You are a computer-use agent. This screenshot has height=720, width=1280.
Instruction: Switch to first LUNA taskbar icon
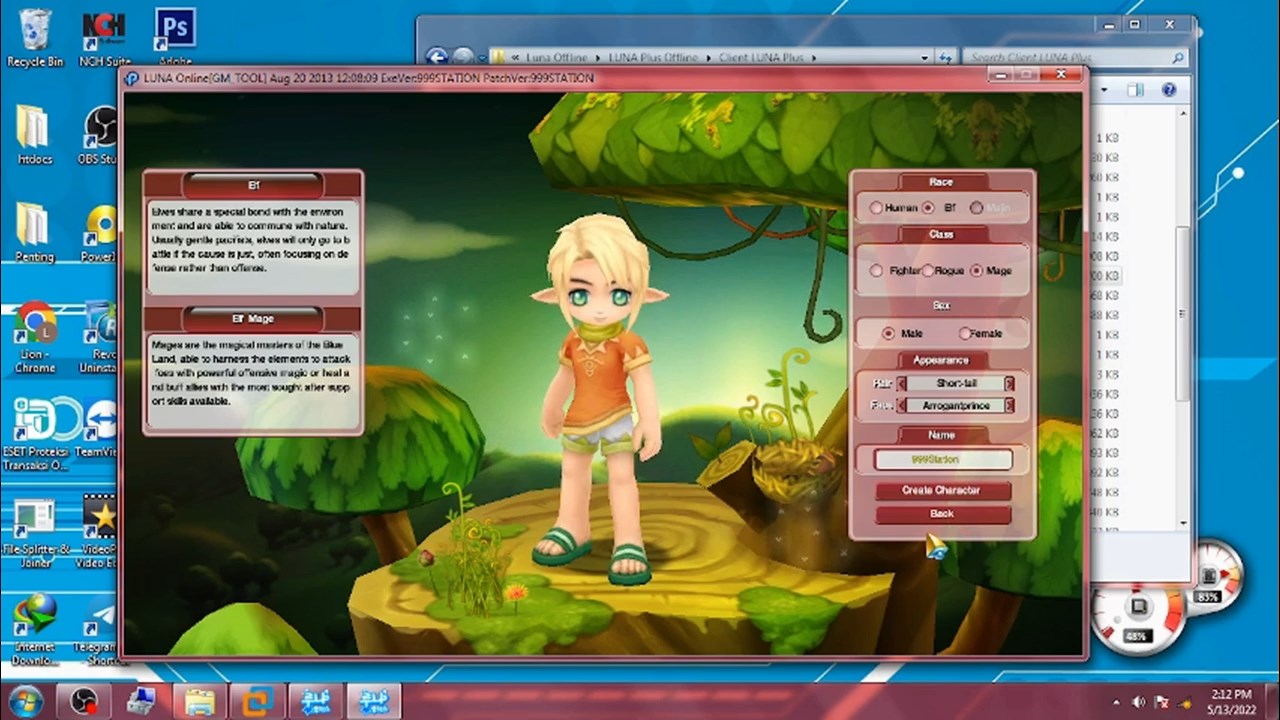[x=315, y=701]
